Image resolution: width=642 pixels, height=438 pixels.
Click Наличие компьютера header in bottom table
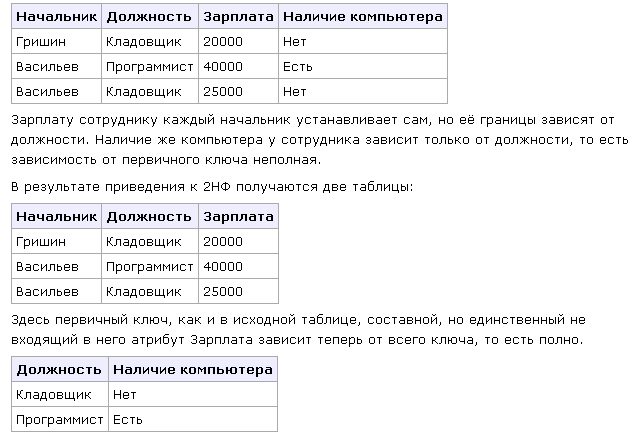pos(193,369)
